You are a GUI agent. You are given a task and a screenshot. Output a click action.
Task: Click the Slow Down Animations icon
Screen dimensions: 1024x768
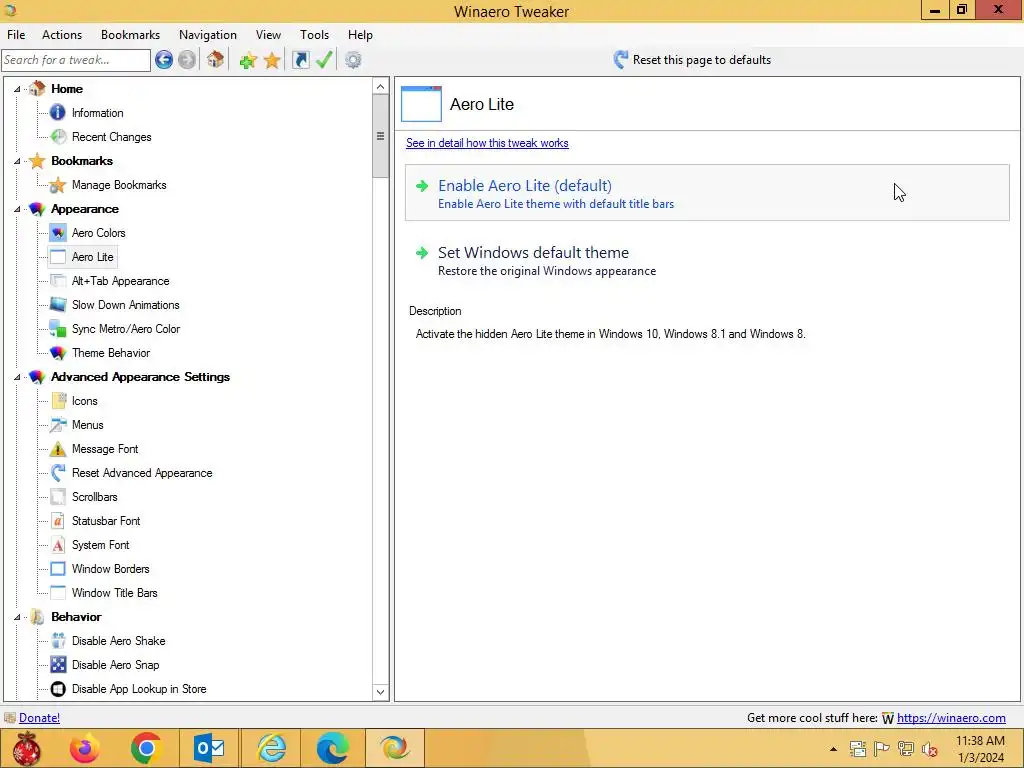point(57,304)
